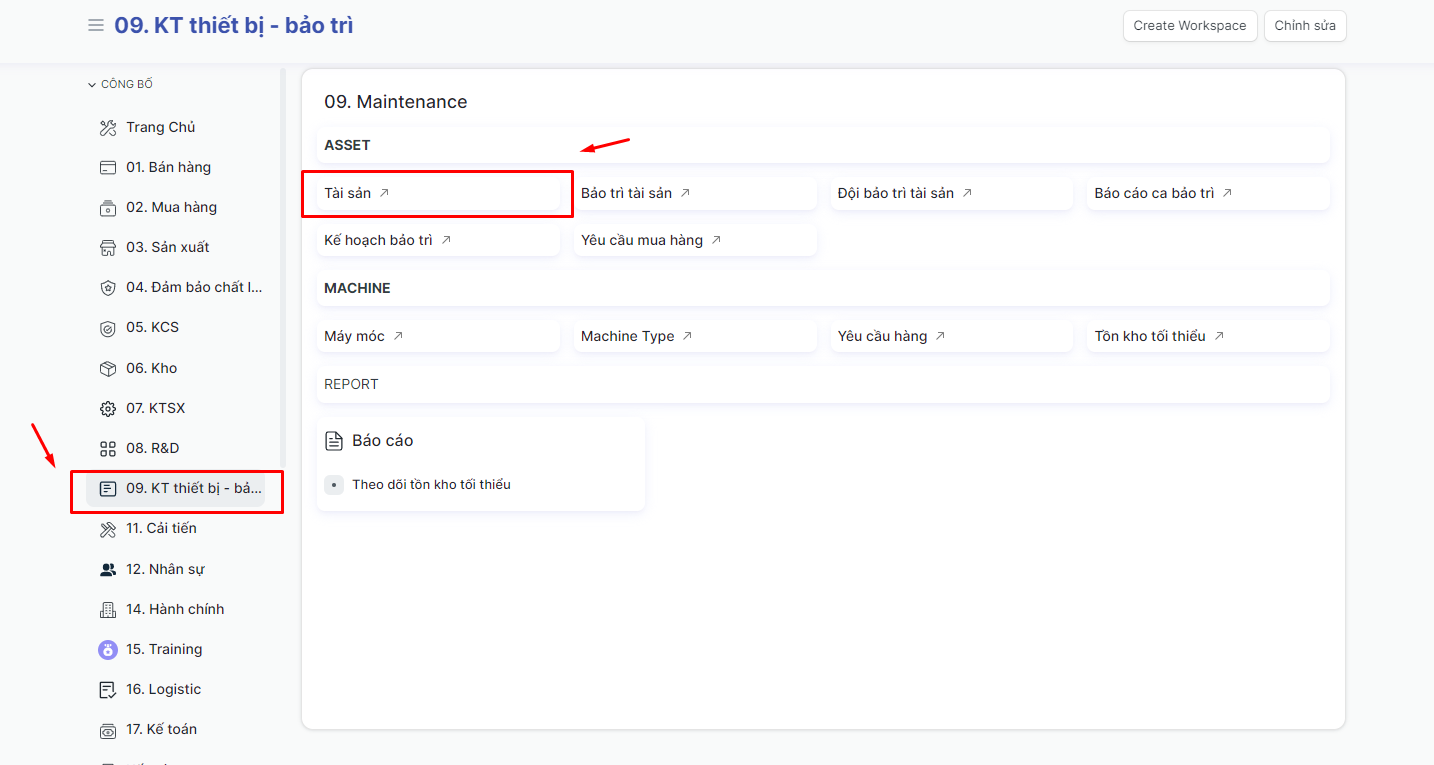Click the 01. Bán hàng card icon

[108, 168]
